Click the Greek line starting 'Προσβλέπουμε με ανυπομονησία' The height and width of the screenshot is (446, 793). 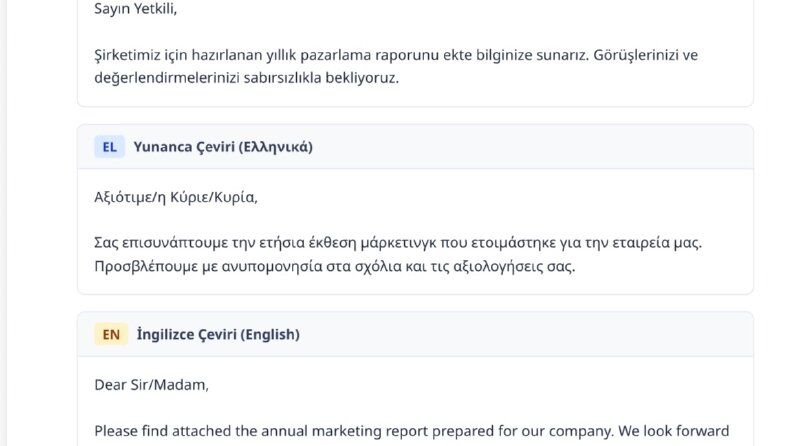335,266
